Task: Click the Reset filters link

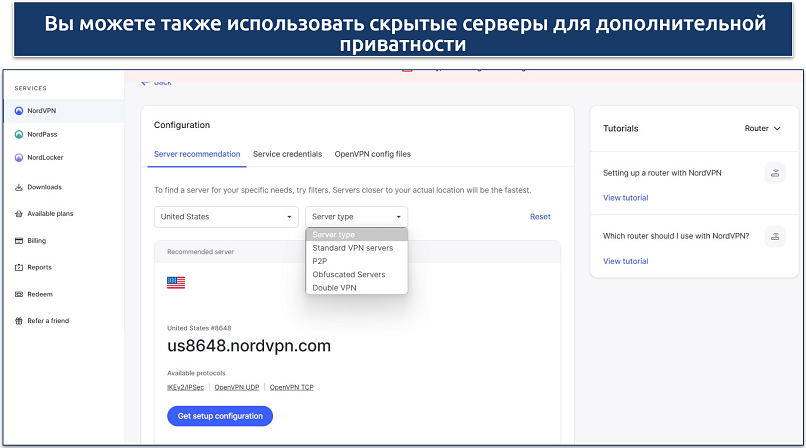Action: [x=540, y=217]
